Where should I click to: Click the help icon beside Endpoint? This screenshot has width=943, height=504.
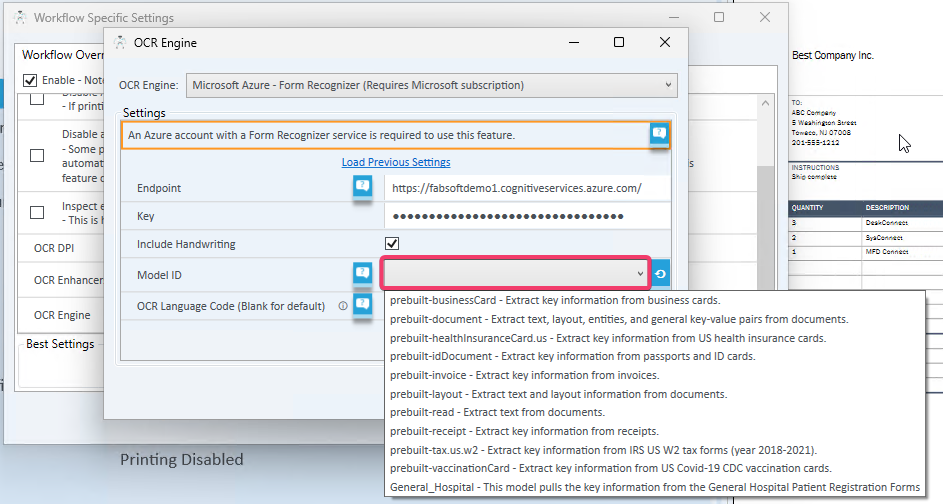point(362,187)
